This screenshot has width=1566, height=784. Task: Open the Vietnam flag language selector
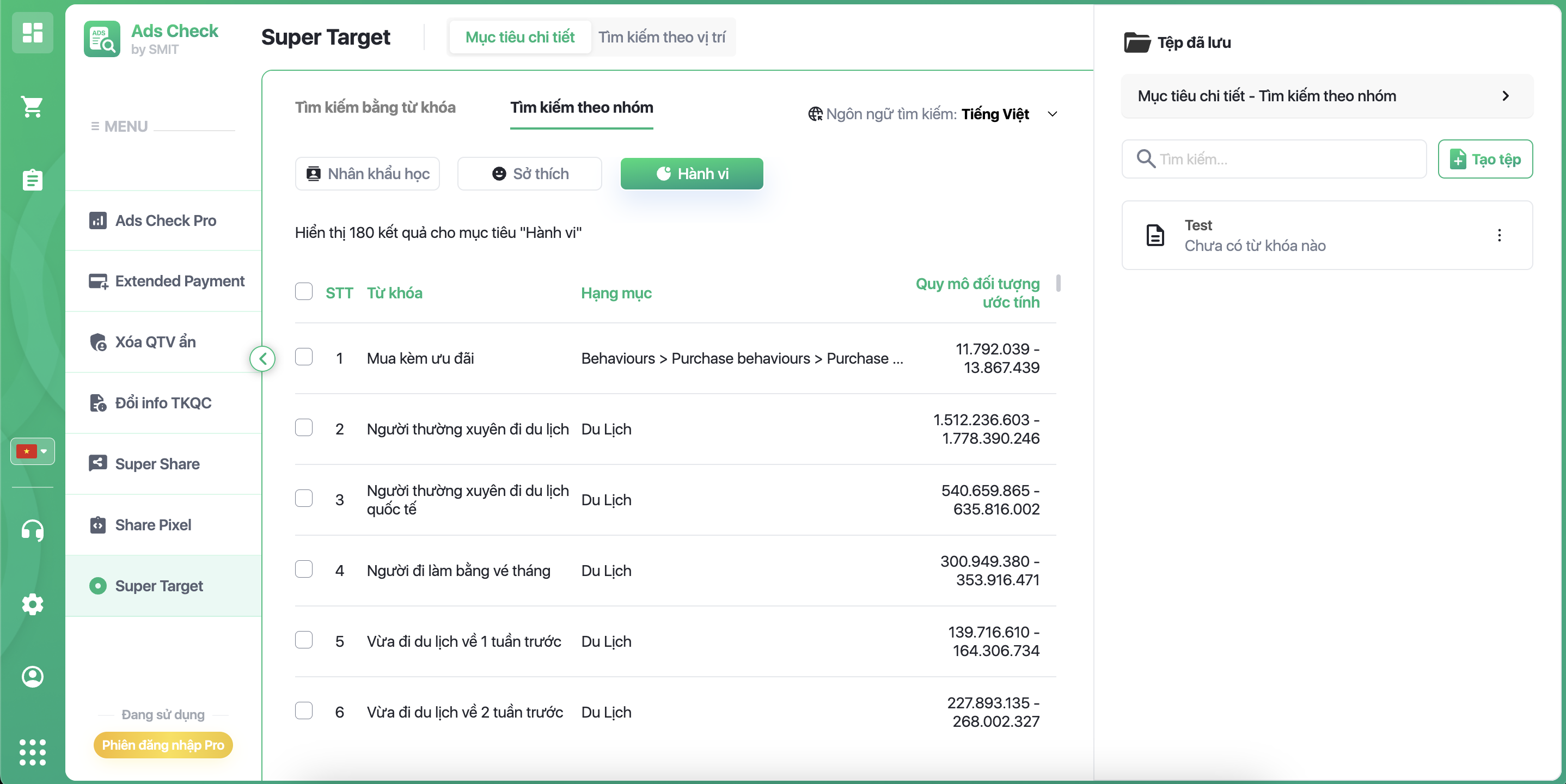(x=32, y=451)
